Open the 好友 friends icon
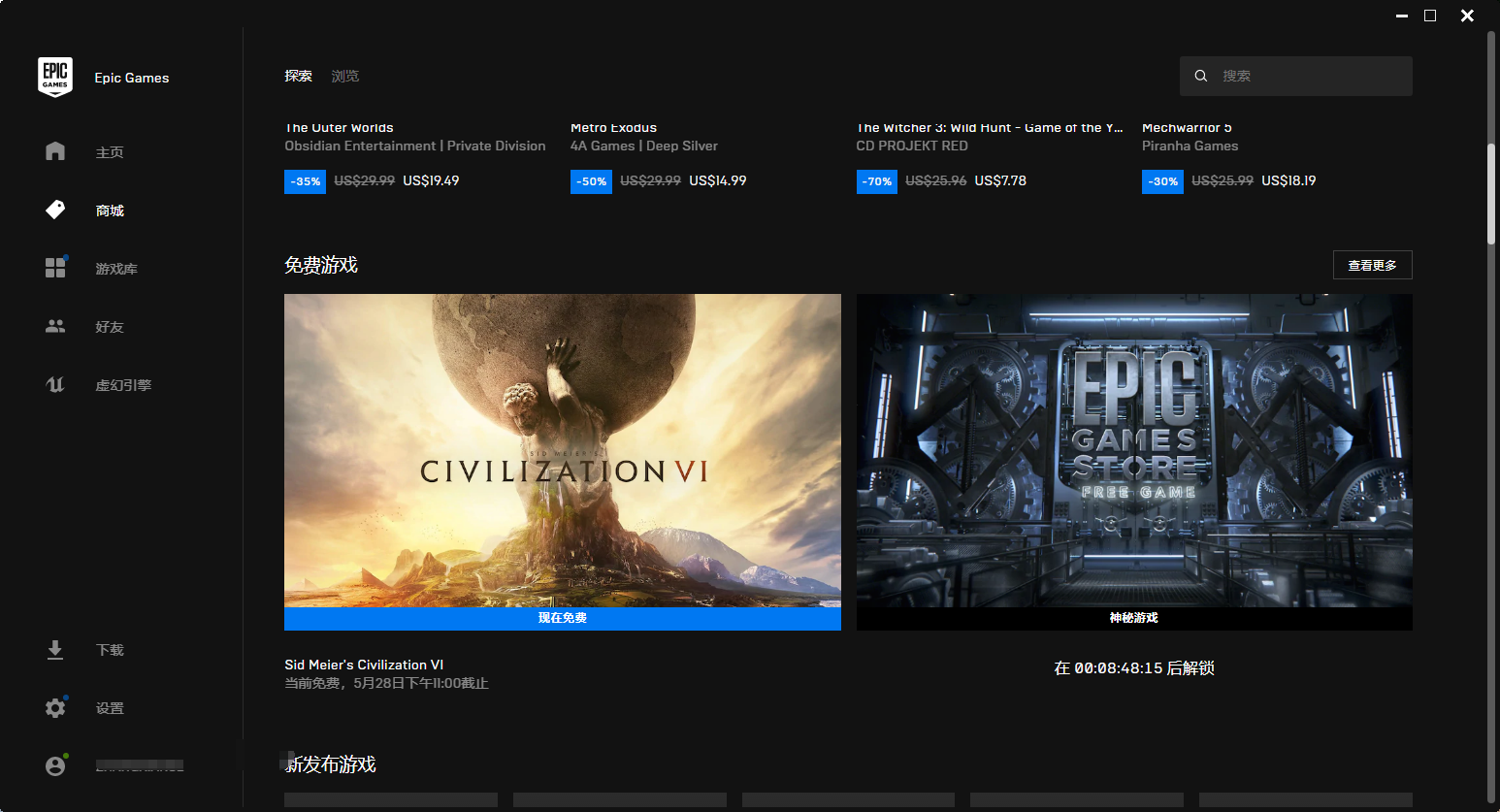 pos(55,326)
